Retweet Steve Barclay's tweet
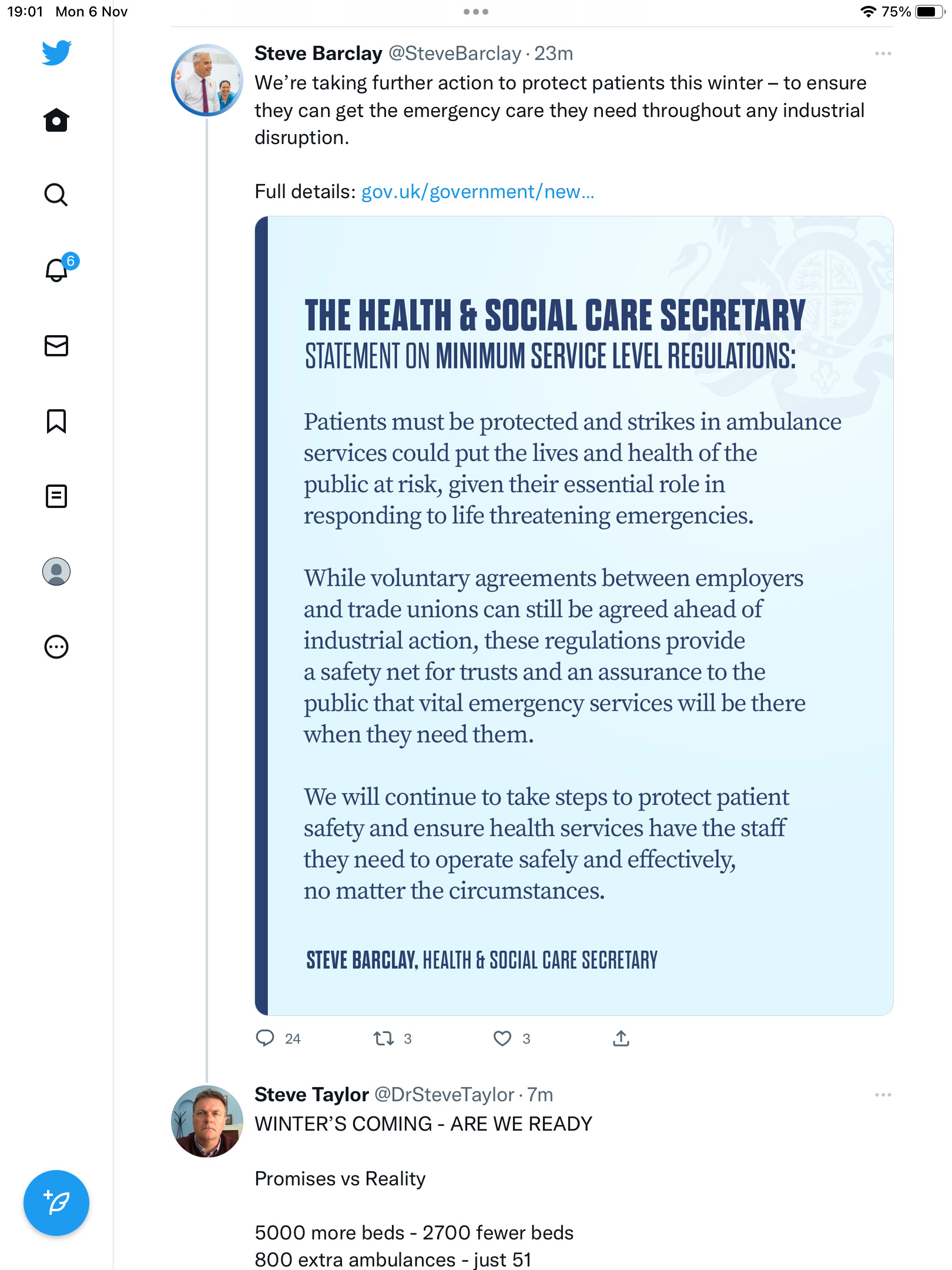952x1270 pixels. click(384, 1039)
